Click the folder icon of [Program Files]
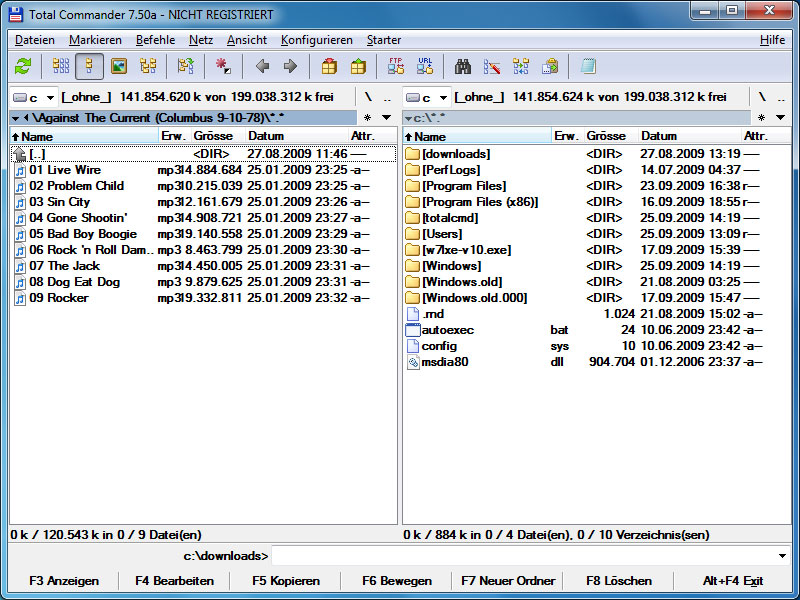Screen dimensions: 800x600 tap(412, 186)
